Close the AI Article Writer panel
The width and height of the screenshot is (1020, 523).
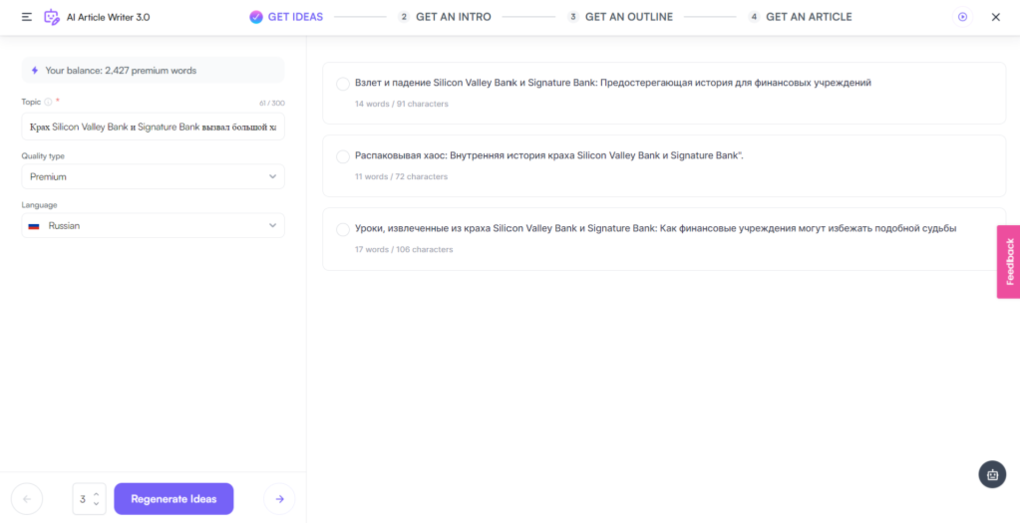[995, 17]
